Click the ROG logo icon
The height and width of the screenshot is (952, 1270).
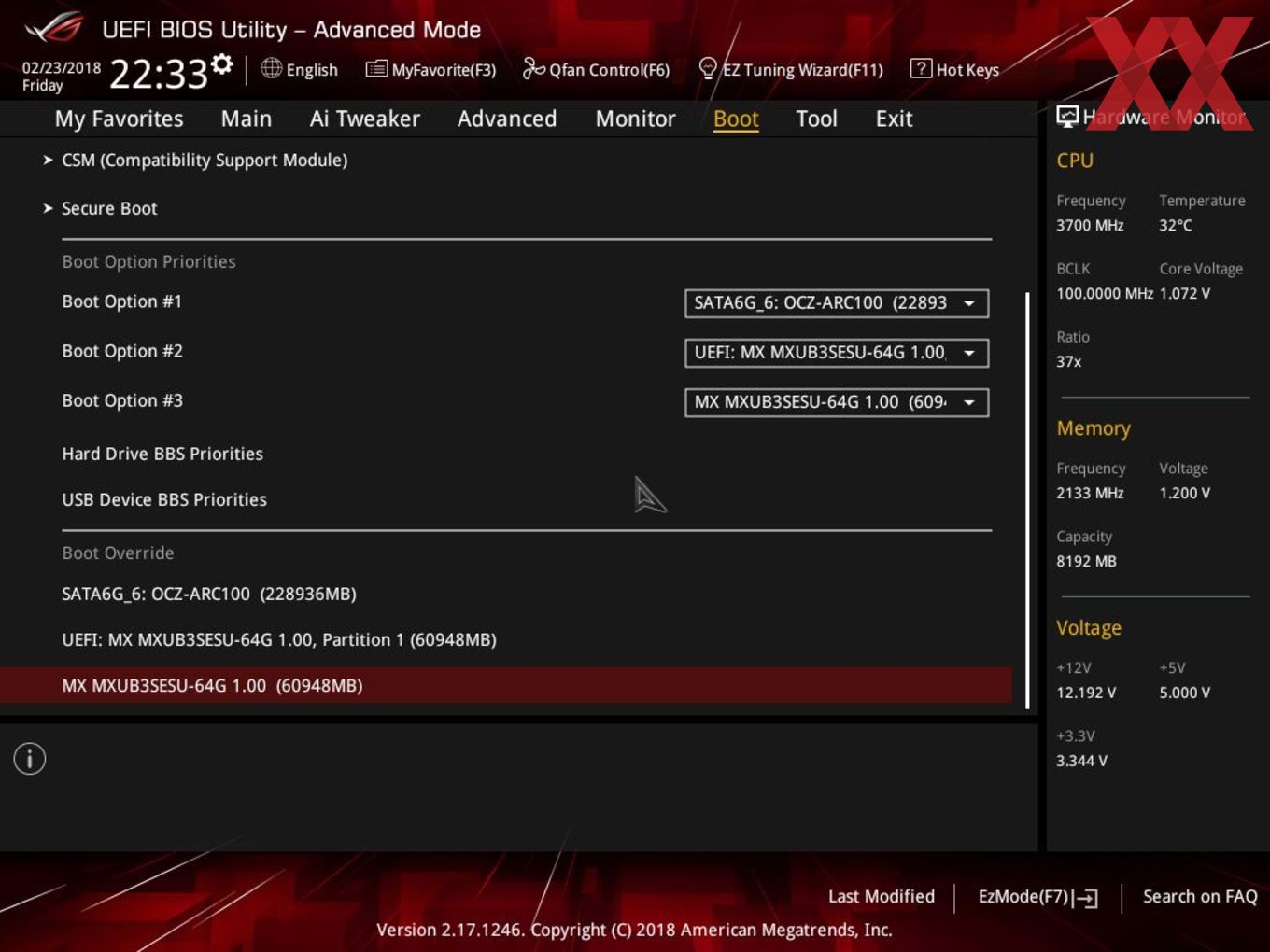click(54, 29)
